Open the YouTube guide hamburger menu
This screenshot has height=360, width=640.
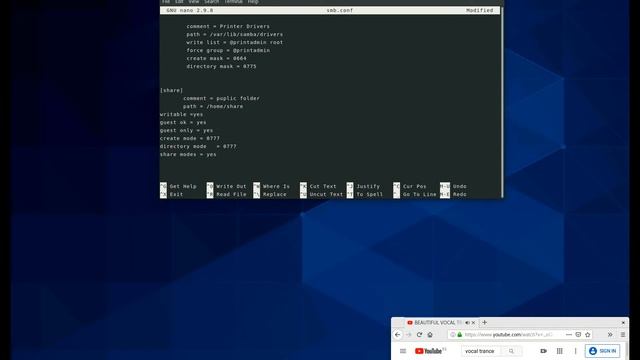point(403,351)
